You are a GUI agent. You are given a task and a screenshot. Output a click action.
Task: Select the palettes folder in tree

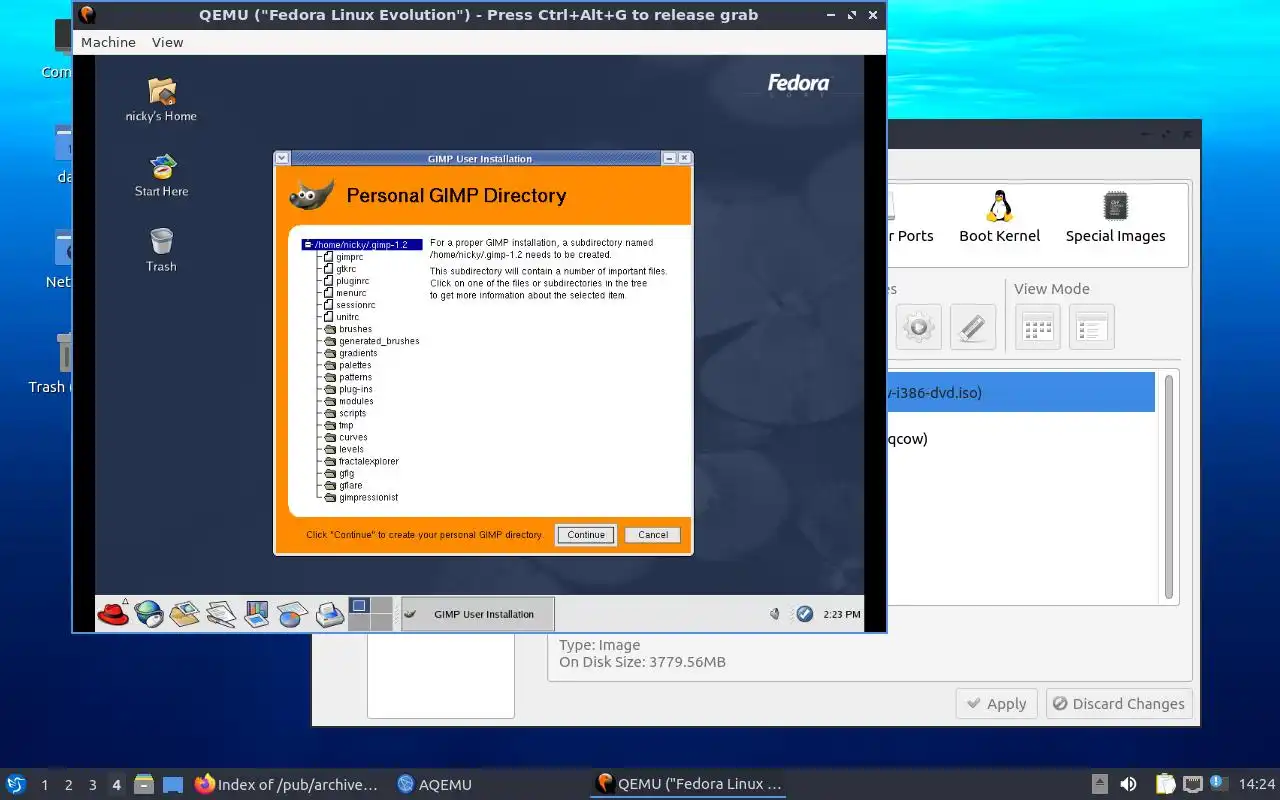[x=355, y=365]
